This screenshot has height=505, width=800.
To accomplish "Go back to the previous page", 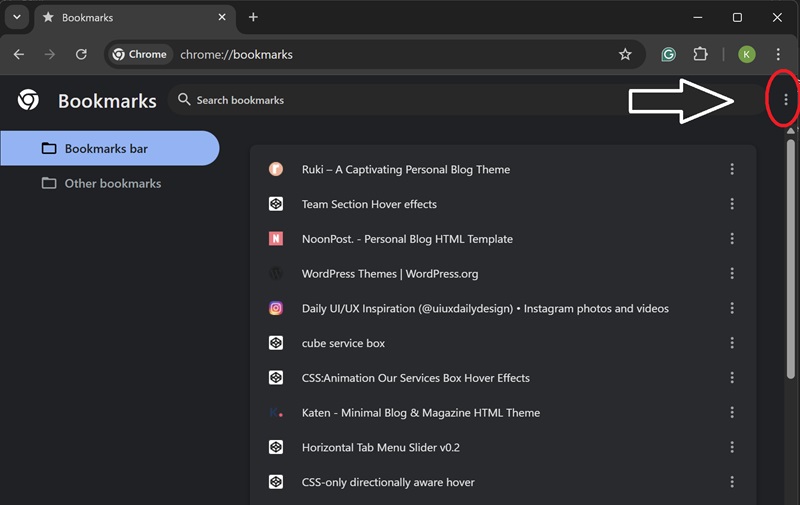I will [19, 55].
